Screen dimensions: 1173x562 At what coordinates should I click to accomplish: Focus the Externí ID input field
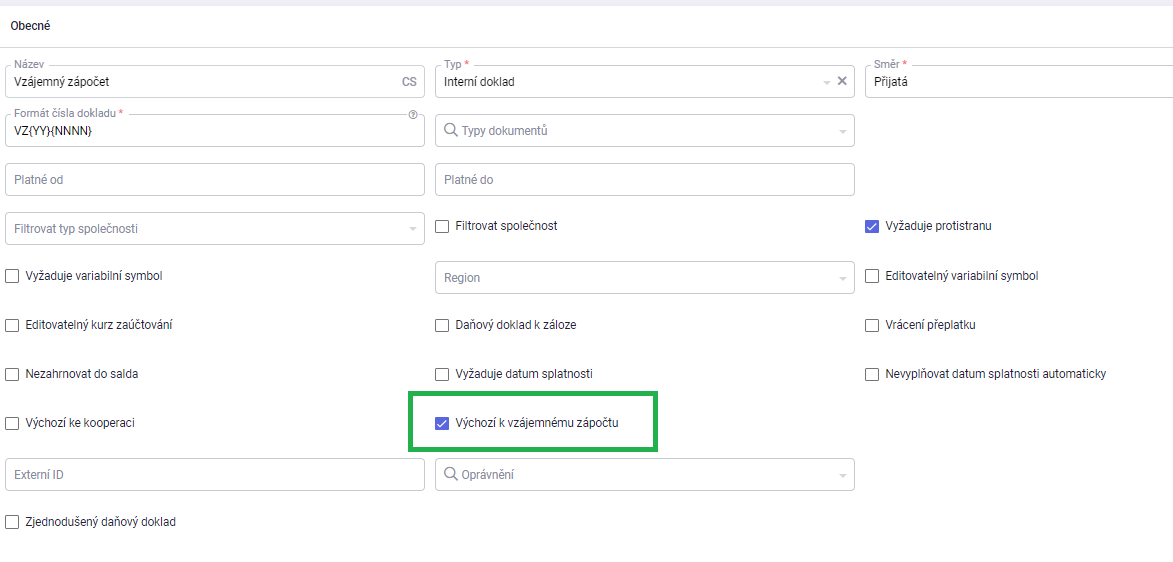(x=214, y=475)
